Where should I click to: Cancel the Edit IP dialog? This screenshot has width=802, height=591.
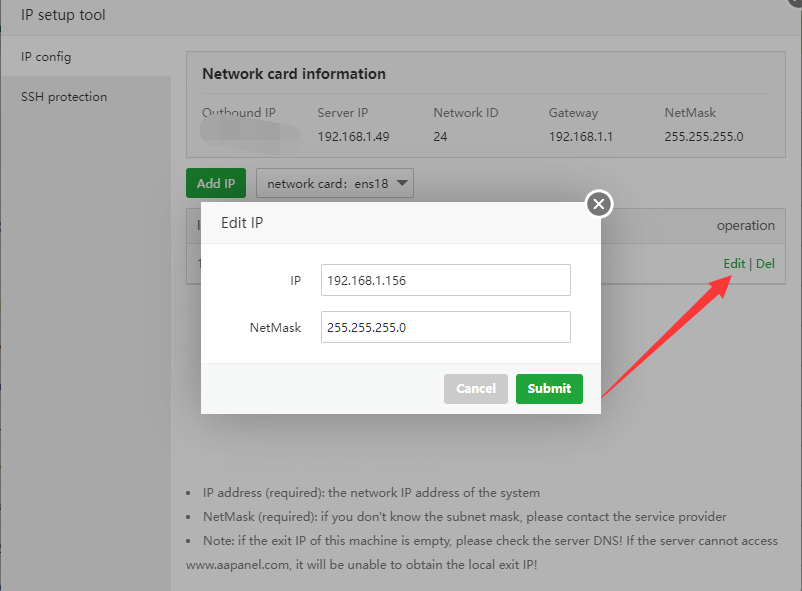pos(476,389)
